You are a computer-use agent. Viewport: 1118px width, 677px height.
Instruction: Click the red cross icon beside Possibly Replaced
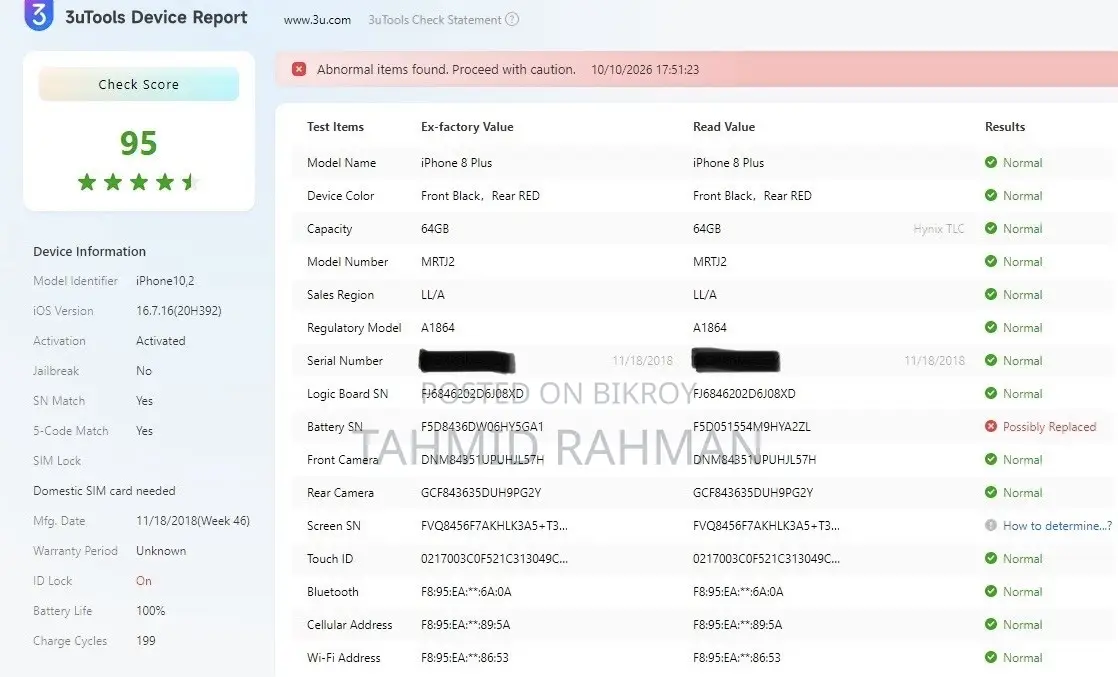990,426
